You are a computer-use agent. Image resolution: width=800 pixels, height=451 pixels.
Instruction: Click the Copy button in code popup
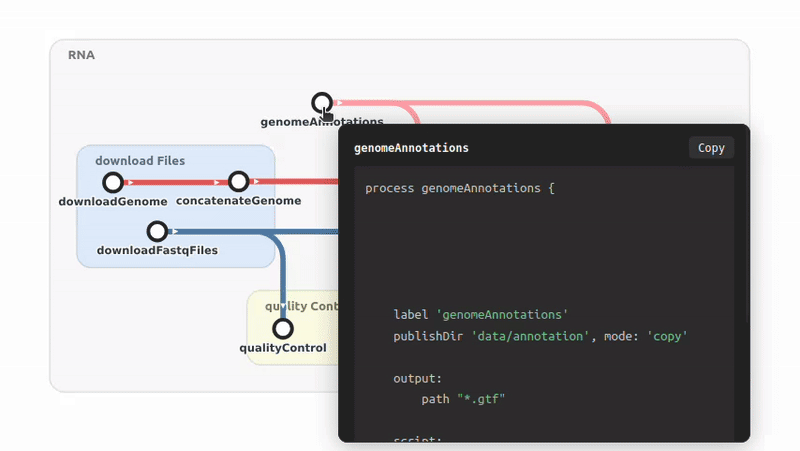coord(711,148)
